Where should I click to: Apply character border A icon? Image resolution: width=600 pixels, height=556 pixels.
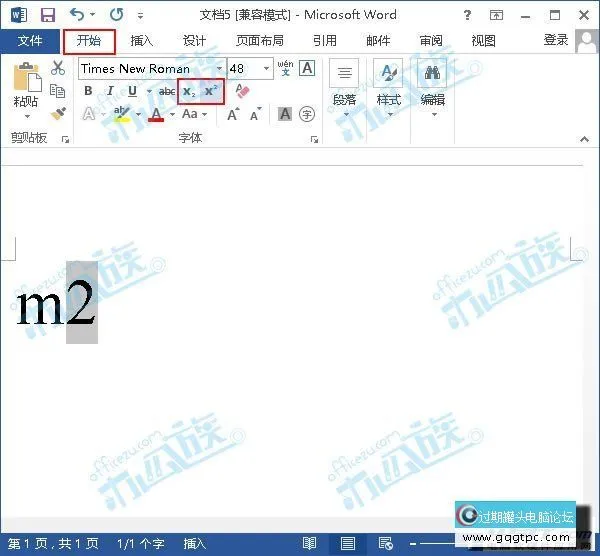pyautogui.click(x=307, y=68)
